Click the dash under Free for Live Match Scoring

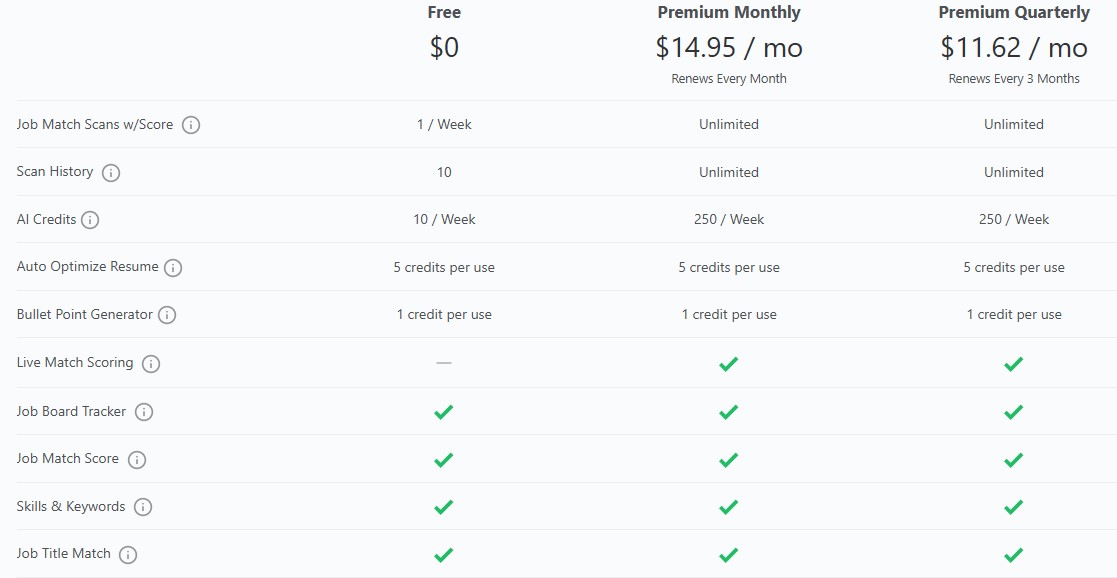tap(444, 363)
